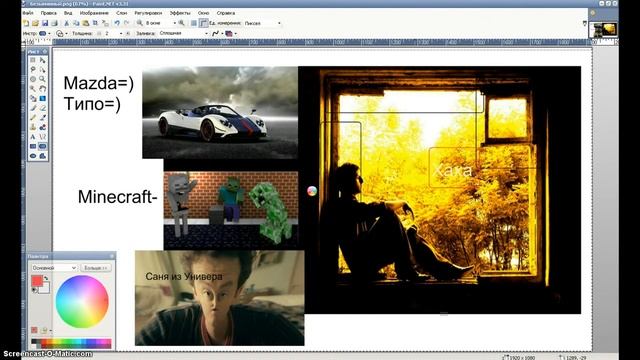This screenshot has width=640, height=360.
Task: Open the Эффекты menu
Action: click(180, 13)
